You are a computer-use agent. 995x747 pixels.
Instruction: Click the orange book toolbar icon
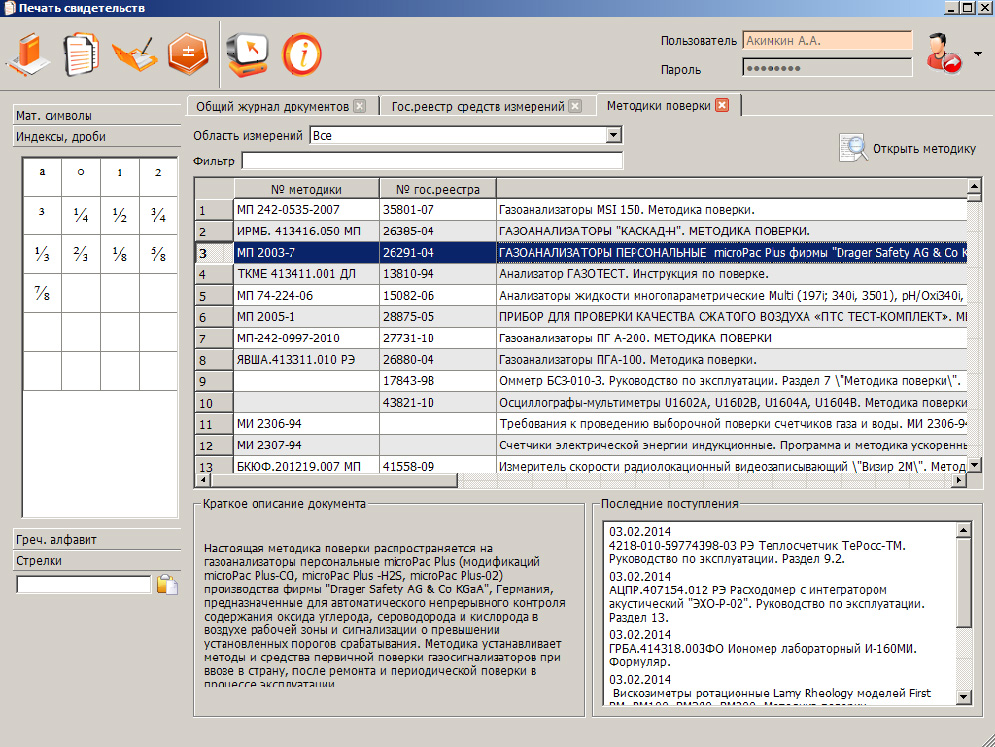click(28, 54)
